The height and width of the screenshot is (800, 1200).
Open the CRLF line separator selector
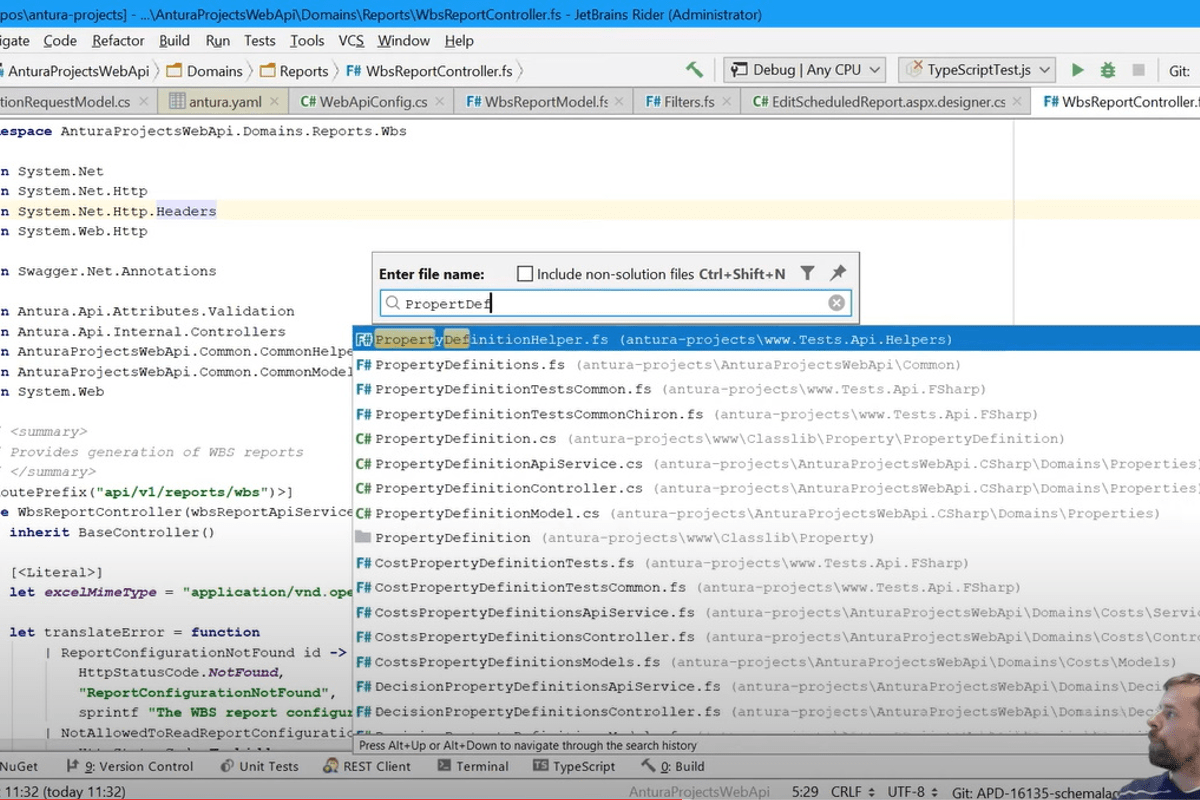852,791
